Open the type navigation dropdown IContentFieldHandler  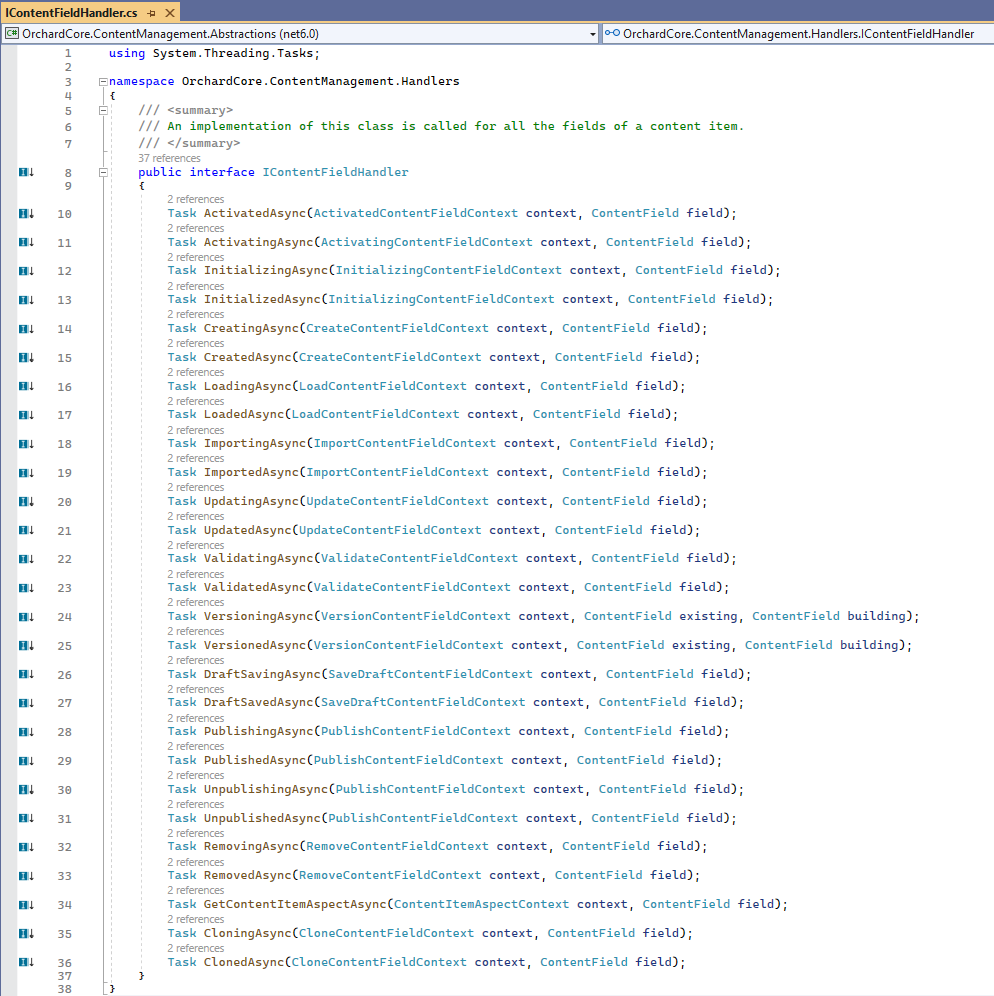[x=798, y=34]
